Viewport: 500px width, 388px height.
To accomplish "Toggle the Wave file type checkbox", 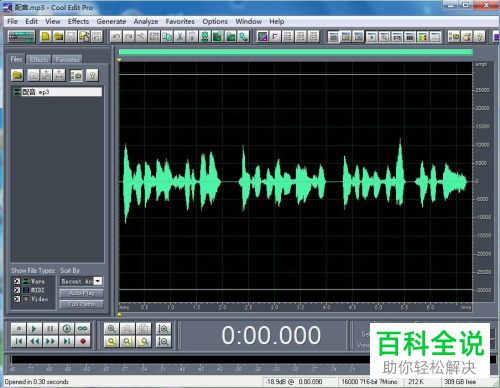I will [x=17, y=281].
